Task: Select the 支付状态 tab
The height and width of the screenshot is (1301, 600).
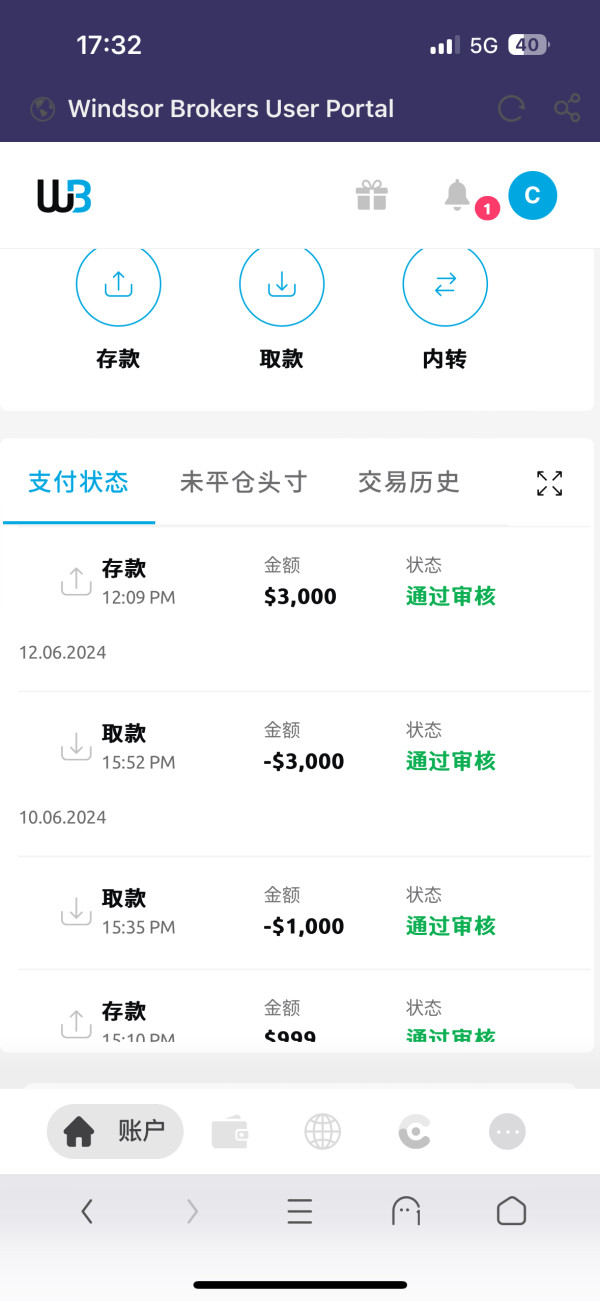Action: click(x=79, y=482)
